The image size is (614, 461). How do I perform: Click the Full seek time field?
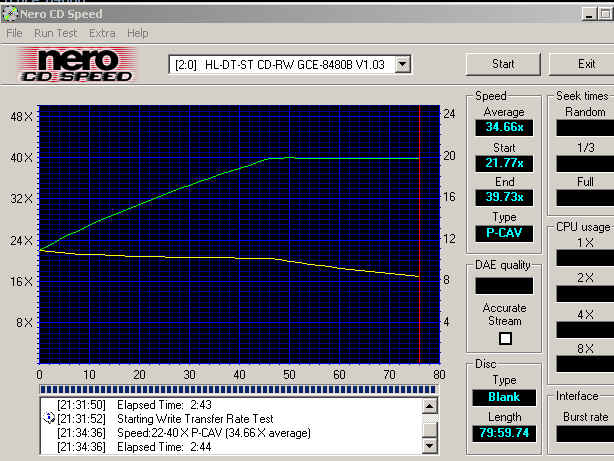[585, 198]
